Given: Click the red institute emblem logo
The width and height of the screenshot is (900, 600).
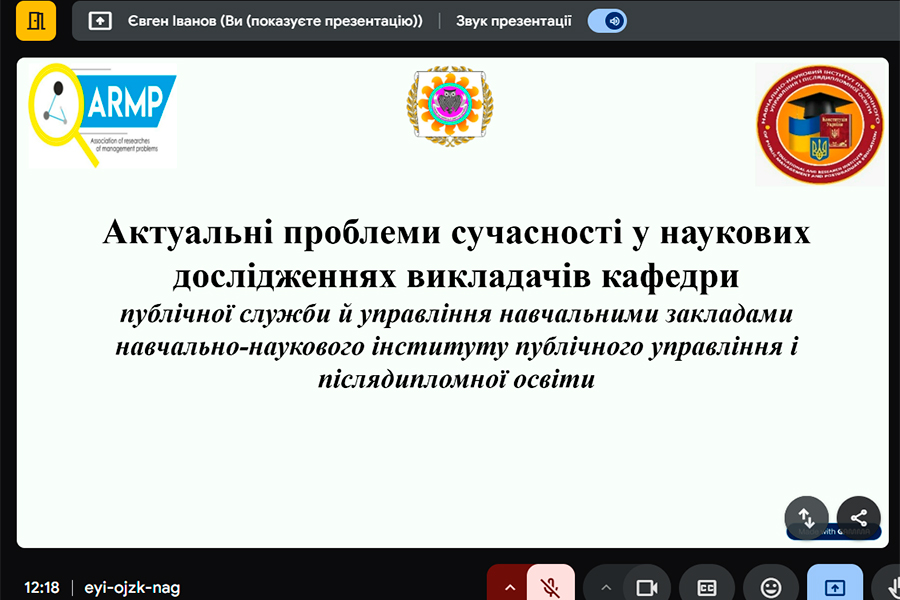Looking at the screenshot, I should pyautogui.click(x=820, y=125).
